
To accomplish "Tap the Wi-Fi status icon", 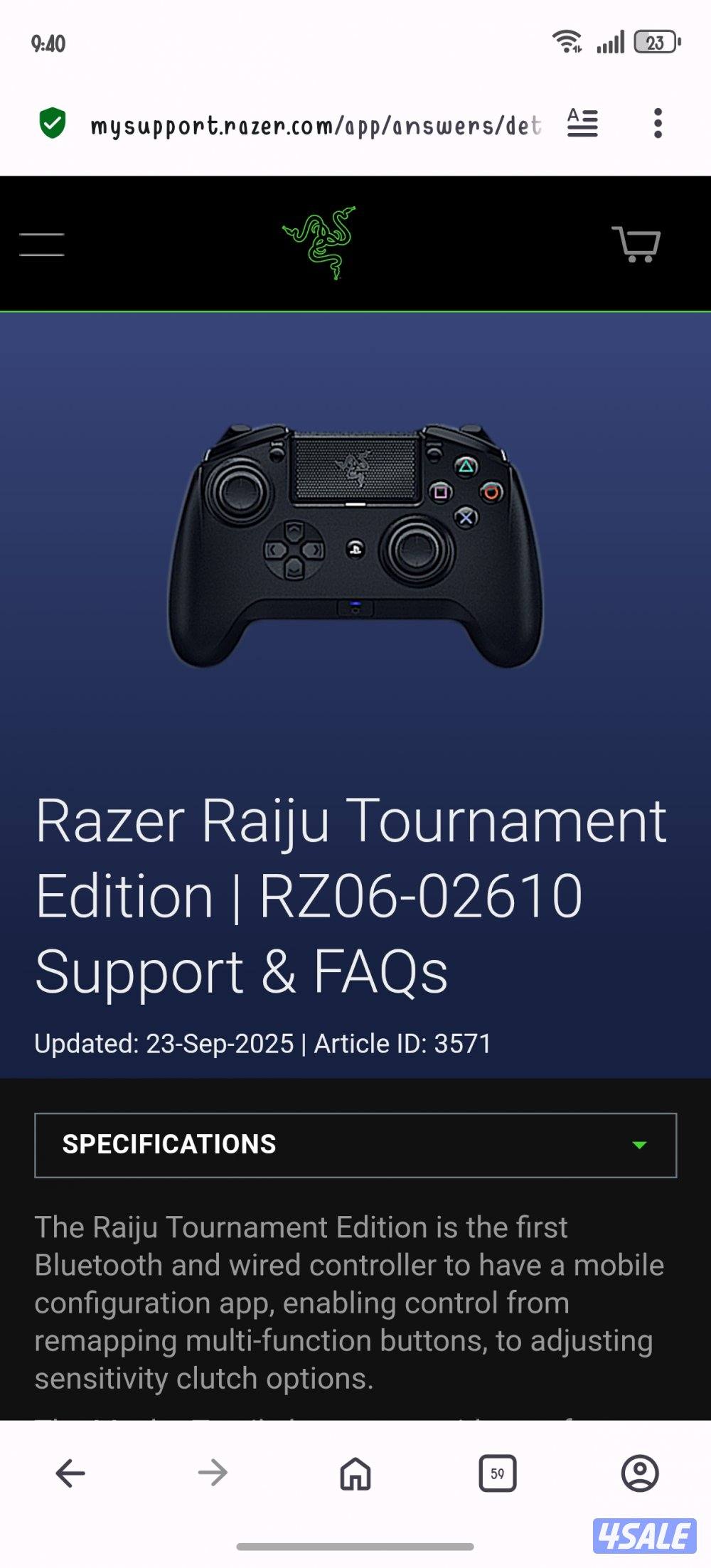I will tap(567, 42).
